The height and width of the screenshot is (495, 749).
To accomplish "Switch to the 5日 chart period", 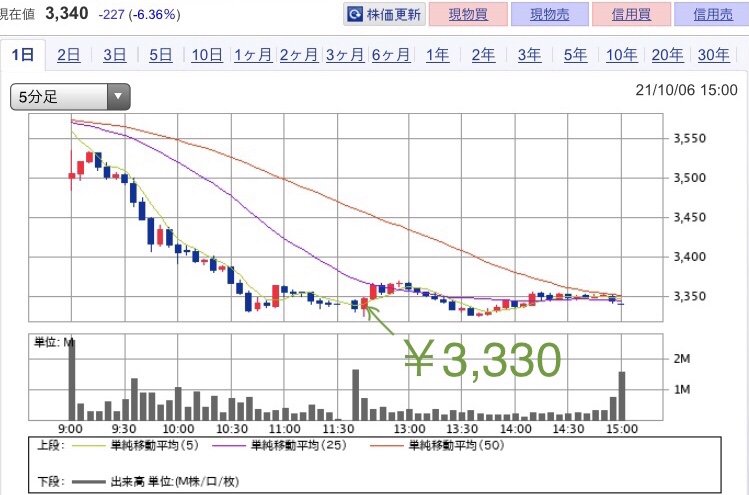I will 160,55.
